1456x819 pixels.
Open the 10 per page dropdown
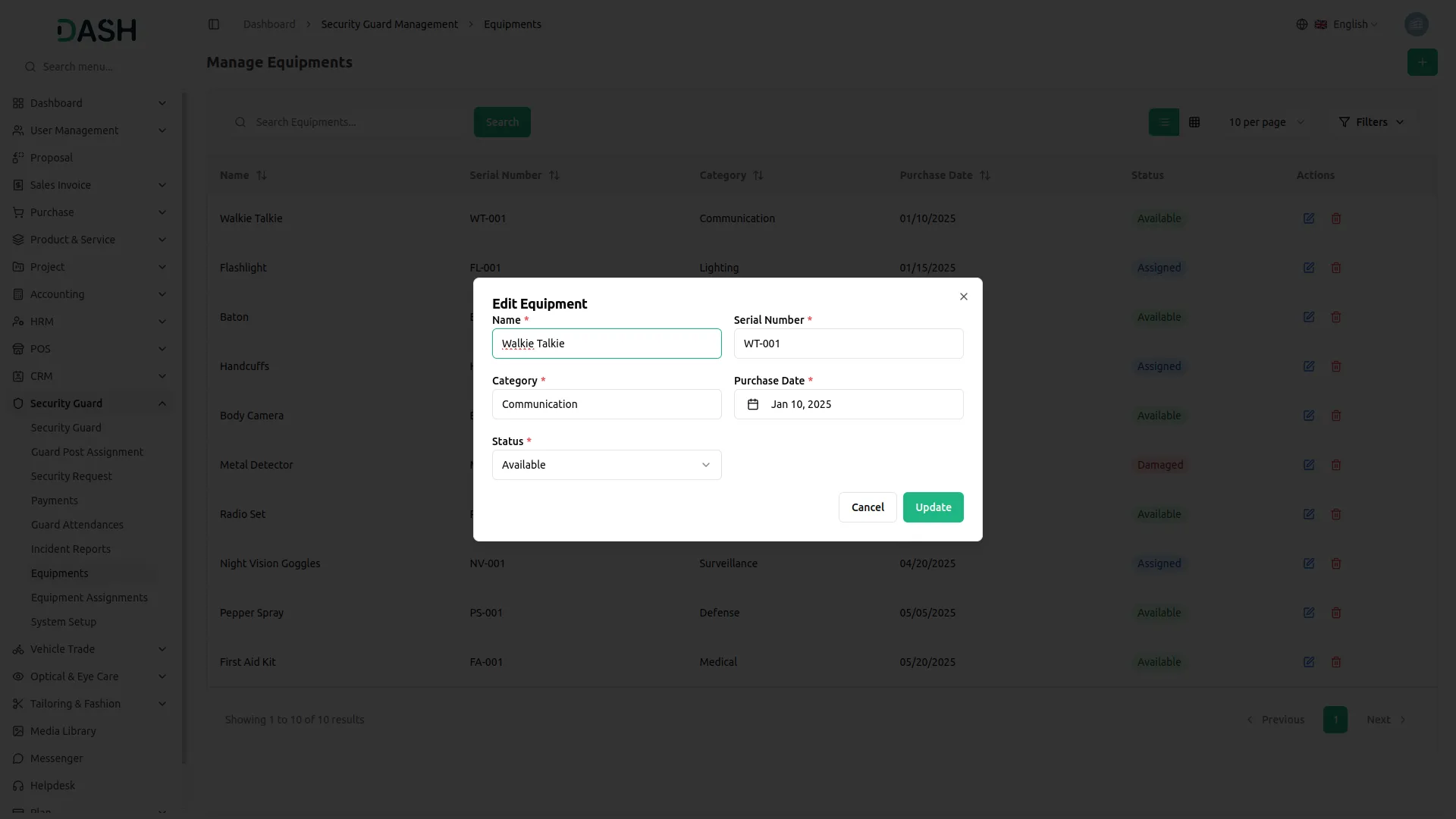[1266, 122]
